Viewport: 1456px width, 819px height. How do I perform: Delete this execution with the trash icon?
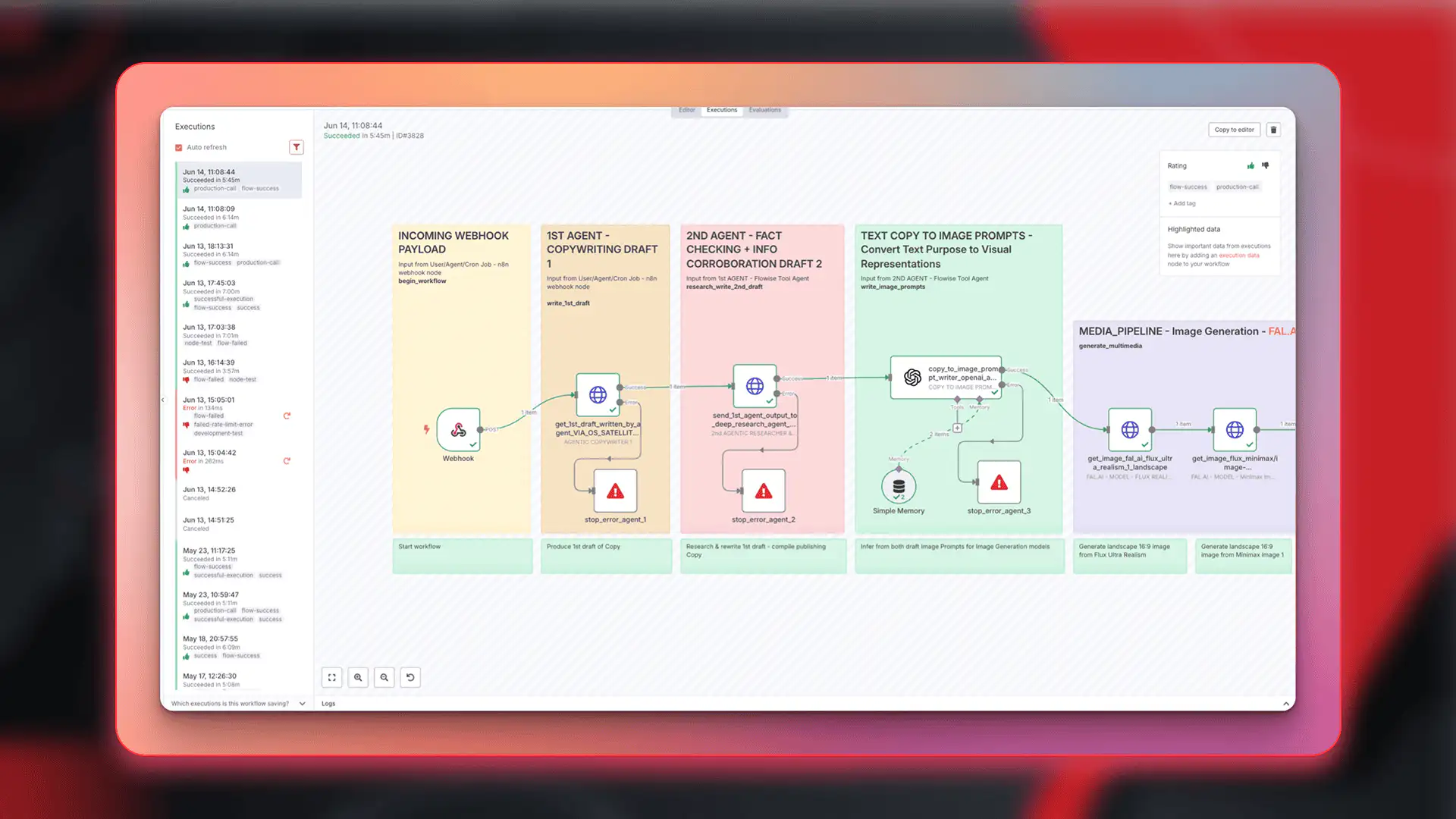[x=1274, y=130]
